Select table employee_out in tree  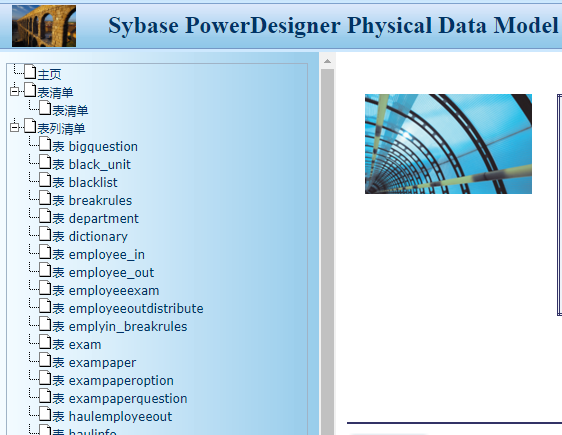(103, 272)
